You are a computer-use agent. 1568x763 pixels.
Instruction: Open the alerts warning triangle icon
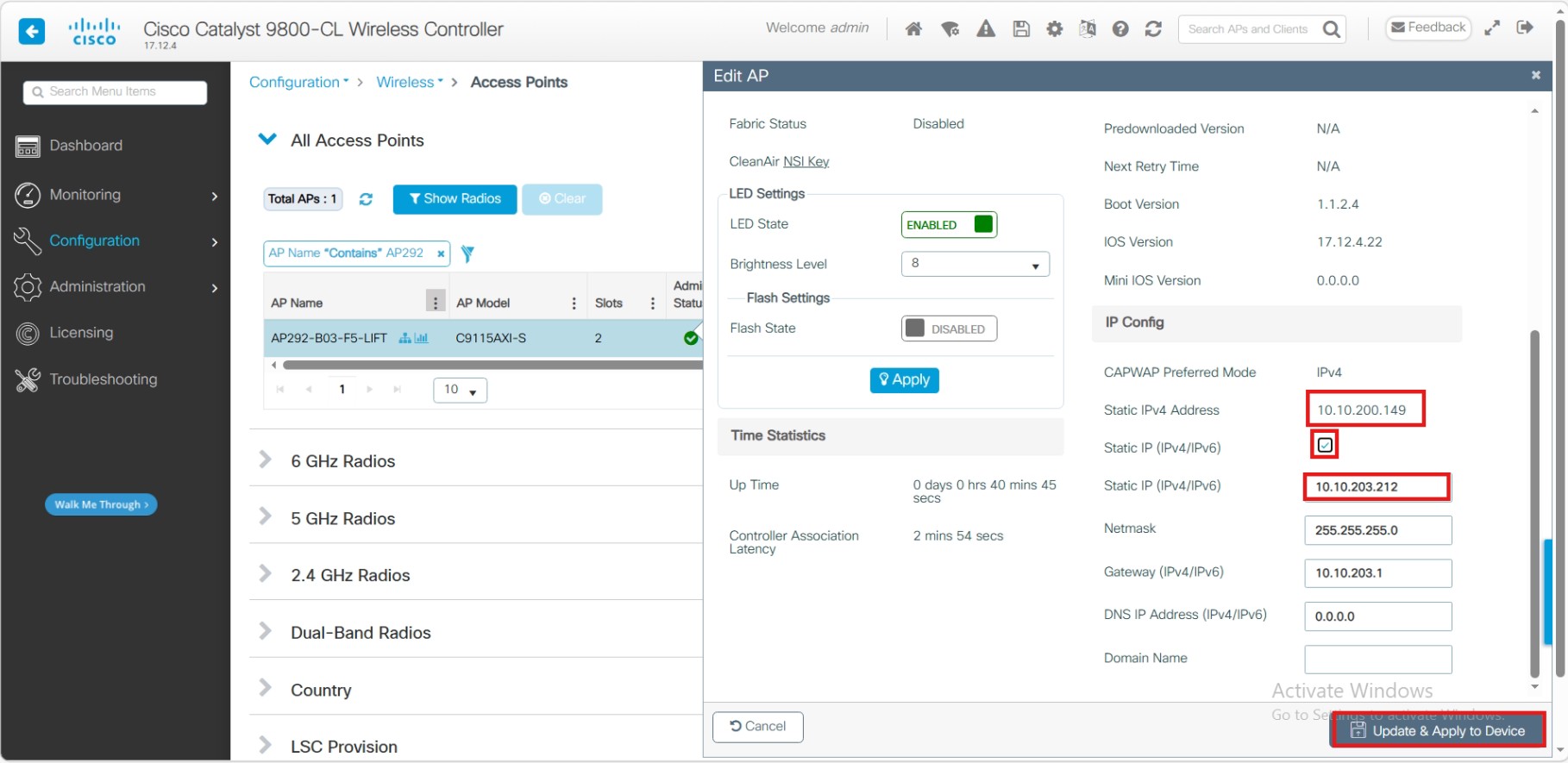point(985,29)
